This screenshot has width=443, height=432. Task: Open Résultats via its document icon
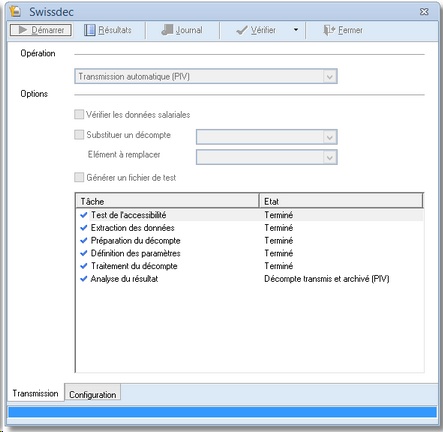tap(89, 30)
